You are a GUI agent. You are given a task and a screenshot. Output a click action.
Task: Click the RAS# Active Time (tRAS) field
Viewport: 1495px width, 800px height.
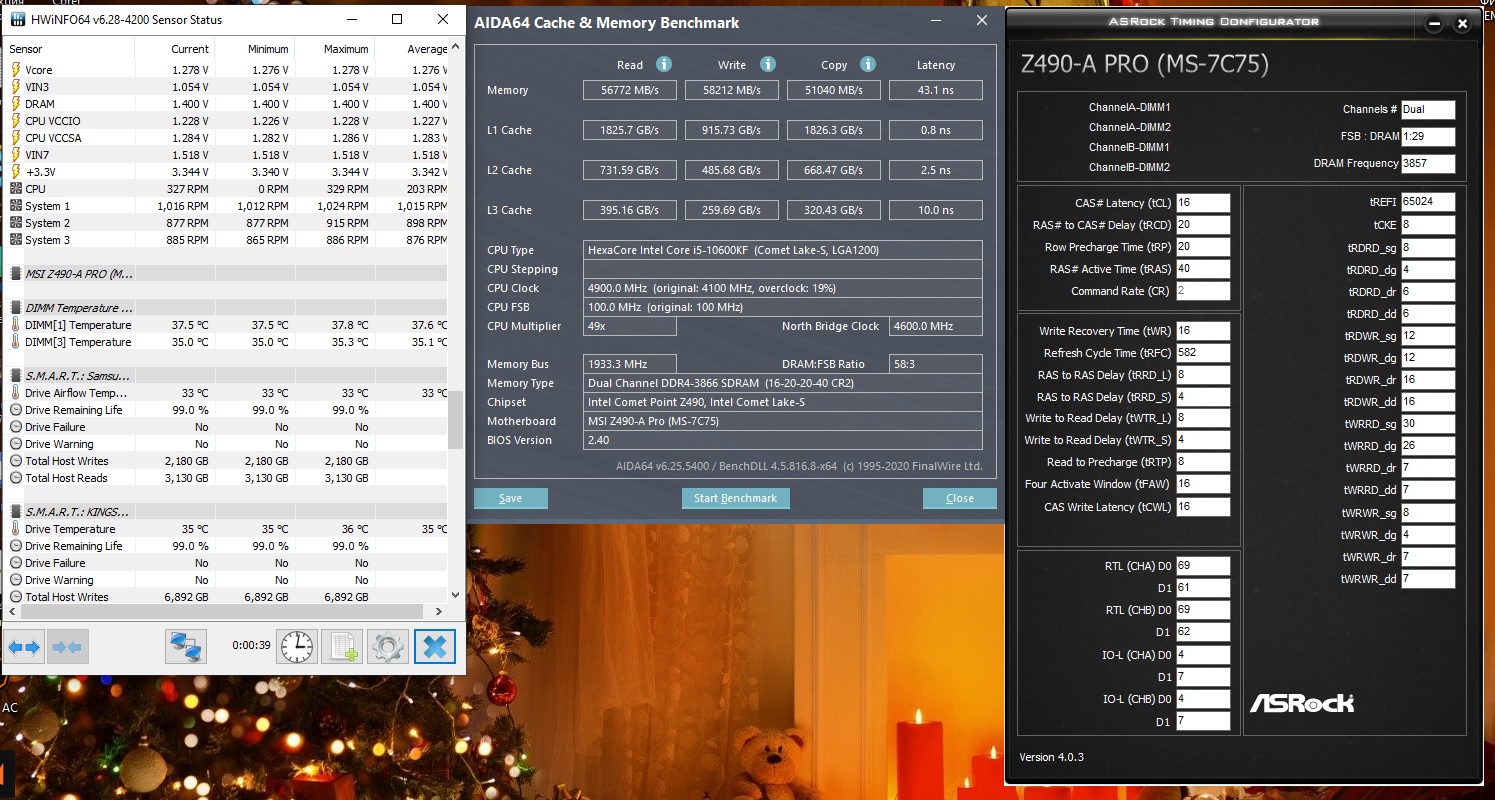pos(1203,268)
